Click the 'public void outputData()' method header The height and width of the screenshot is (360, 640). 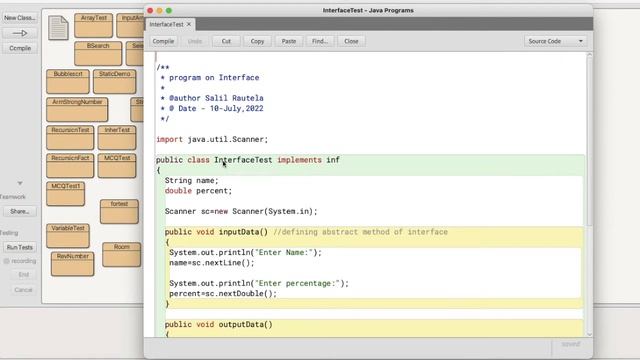coord(219,324)
